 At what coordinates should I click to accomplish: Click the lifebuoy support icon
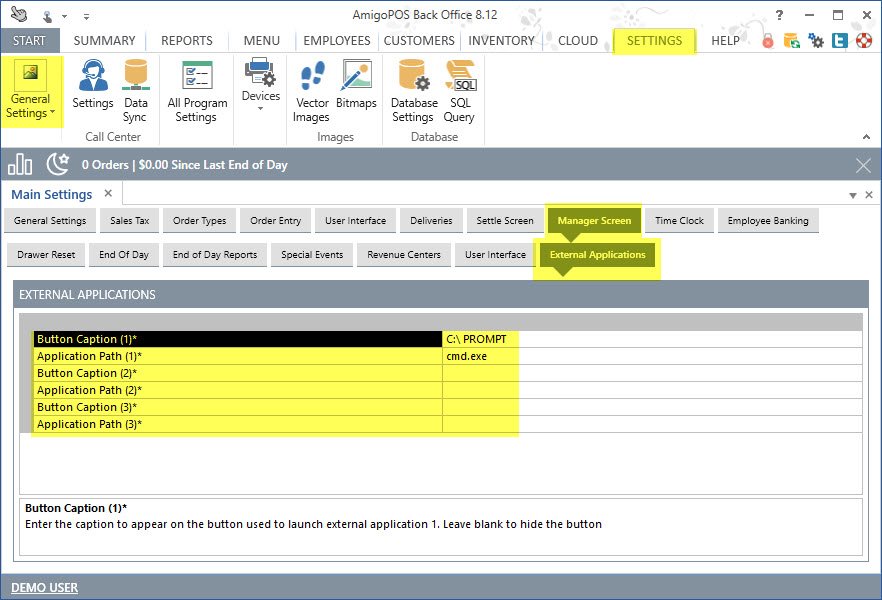[x=863, y=41]
